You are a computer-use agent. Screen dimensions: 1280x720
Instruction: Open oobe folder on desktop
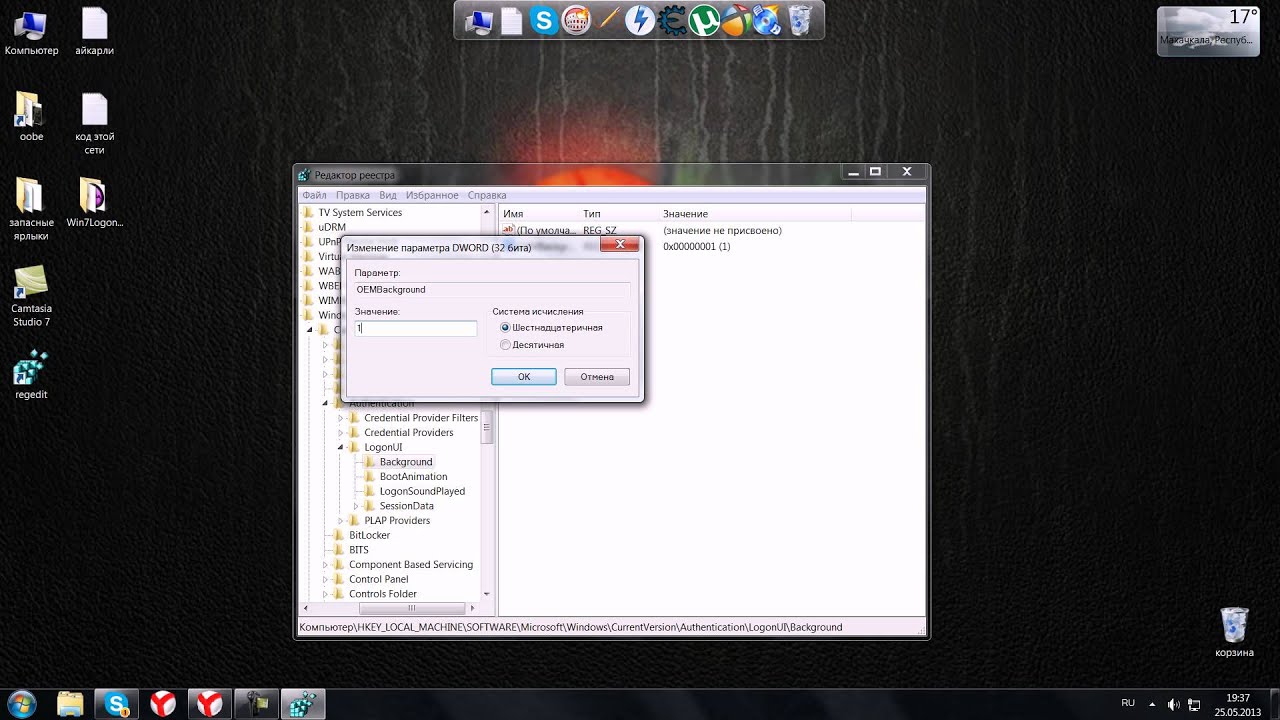tap(31, 118)
